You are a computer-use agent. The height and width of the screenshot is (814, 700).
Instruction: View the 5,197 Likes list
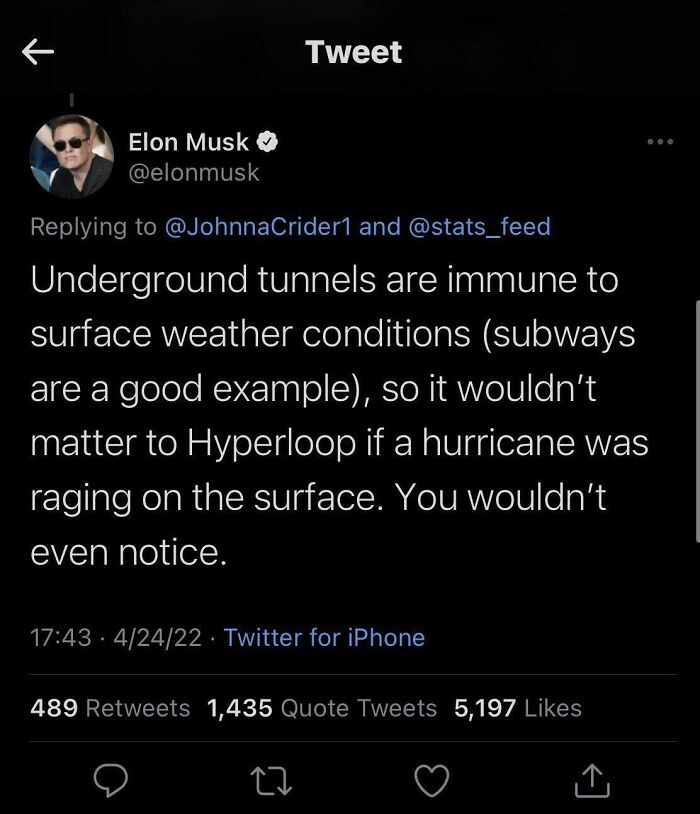517,708
